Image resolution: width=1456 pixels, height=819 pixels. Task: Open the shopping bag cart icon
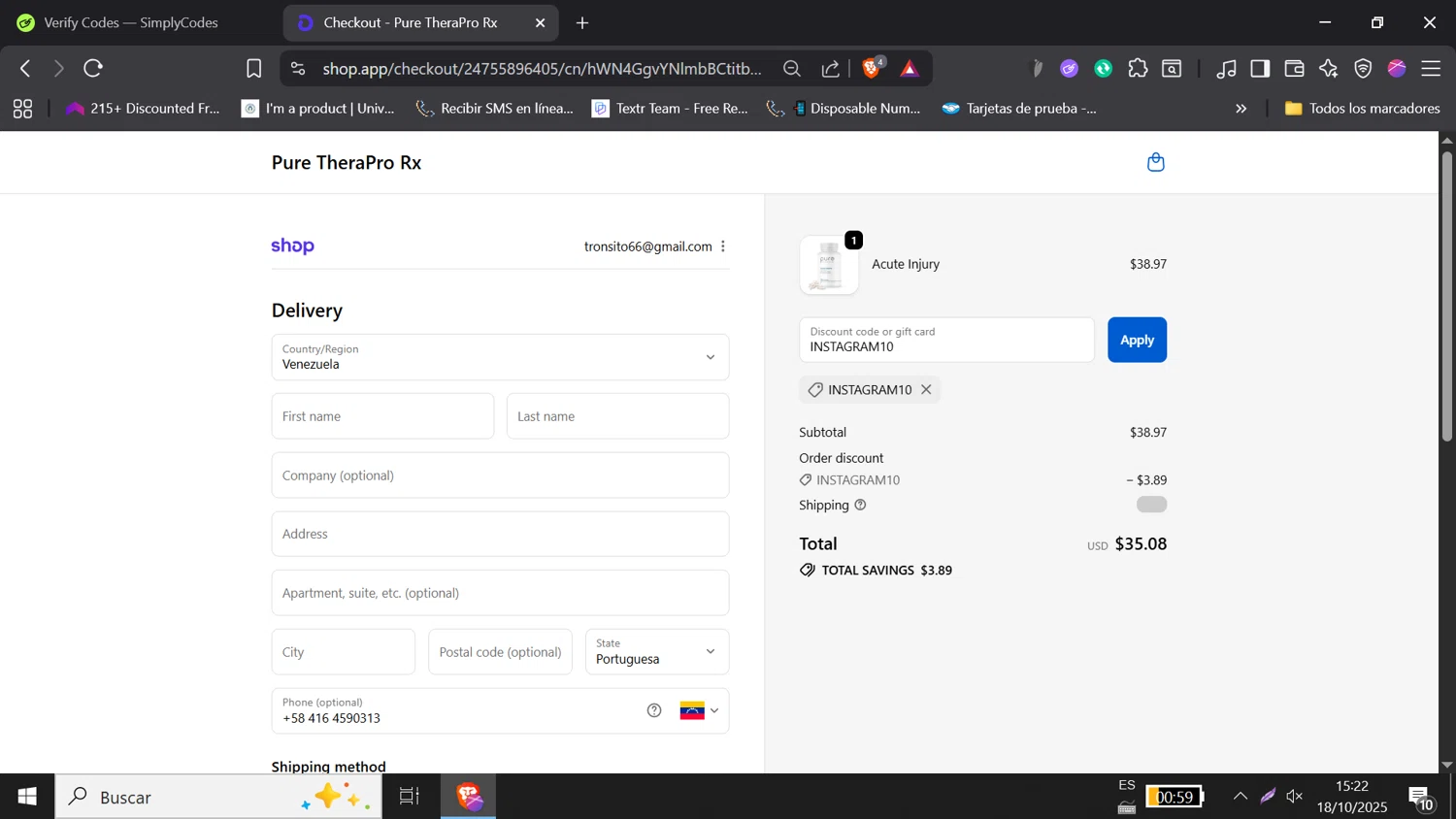[1155, 162]
